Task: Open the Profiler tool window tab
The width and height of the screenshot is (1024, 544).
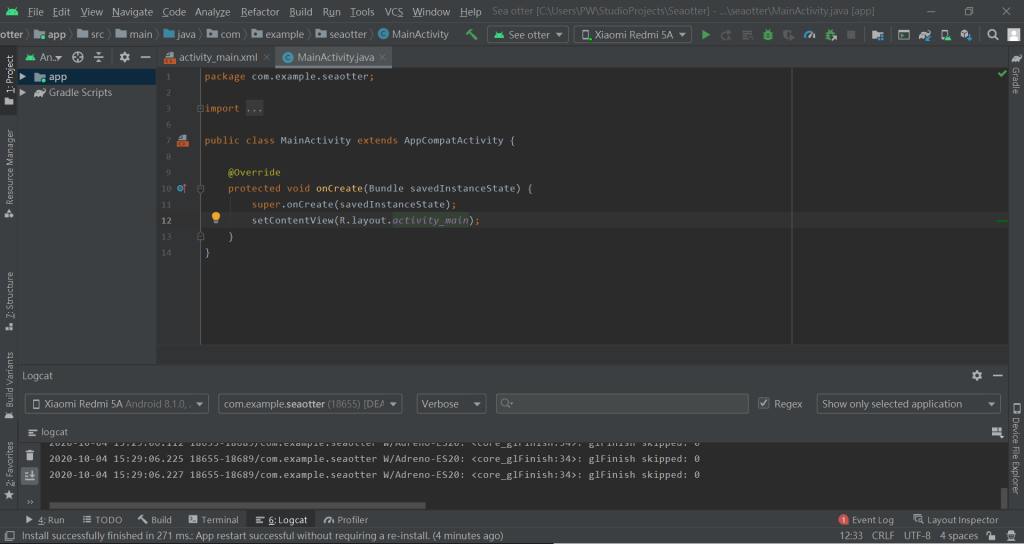Action: pos(346,520)
